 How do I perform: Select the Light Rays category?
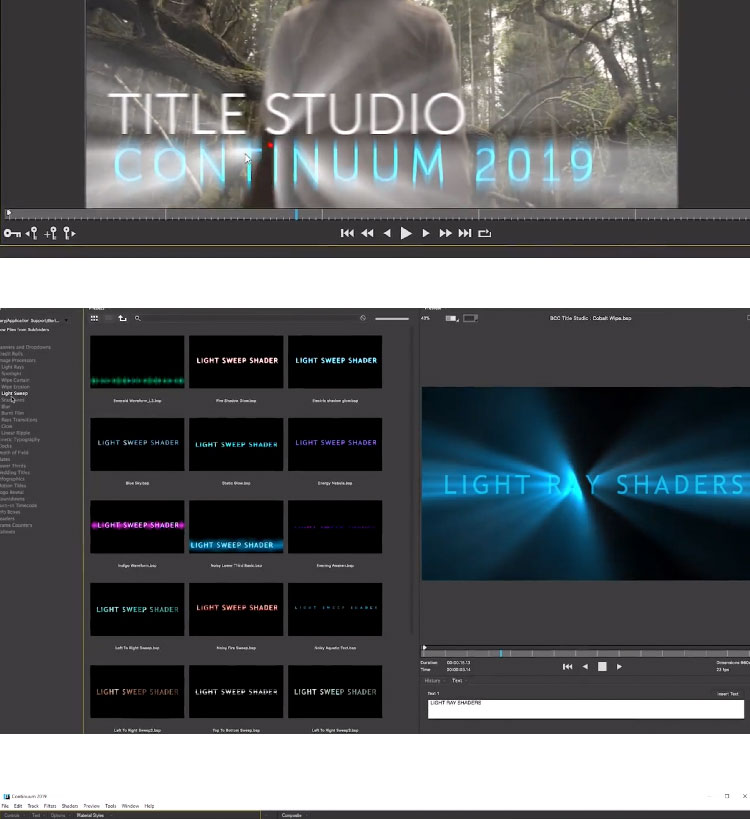coord(13,367)
